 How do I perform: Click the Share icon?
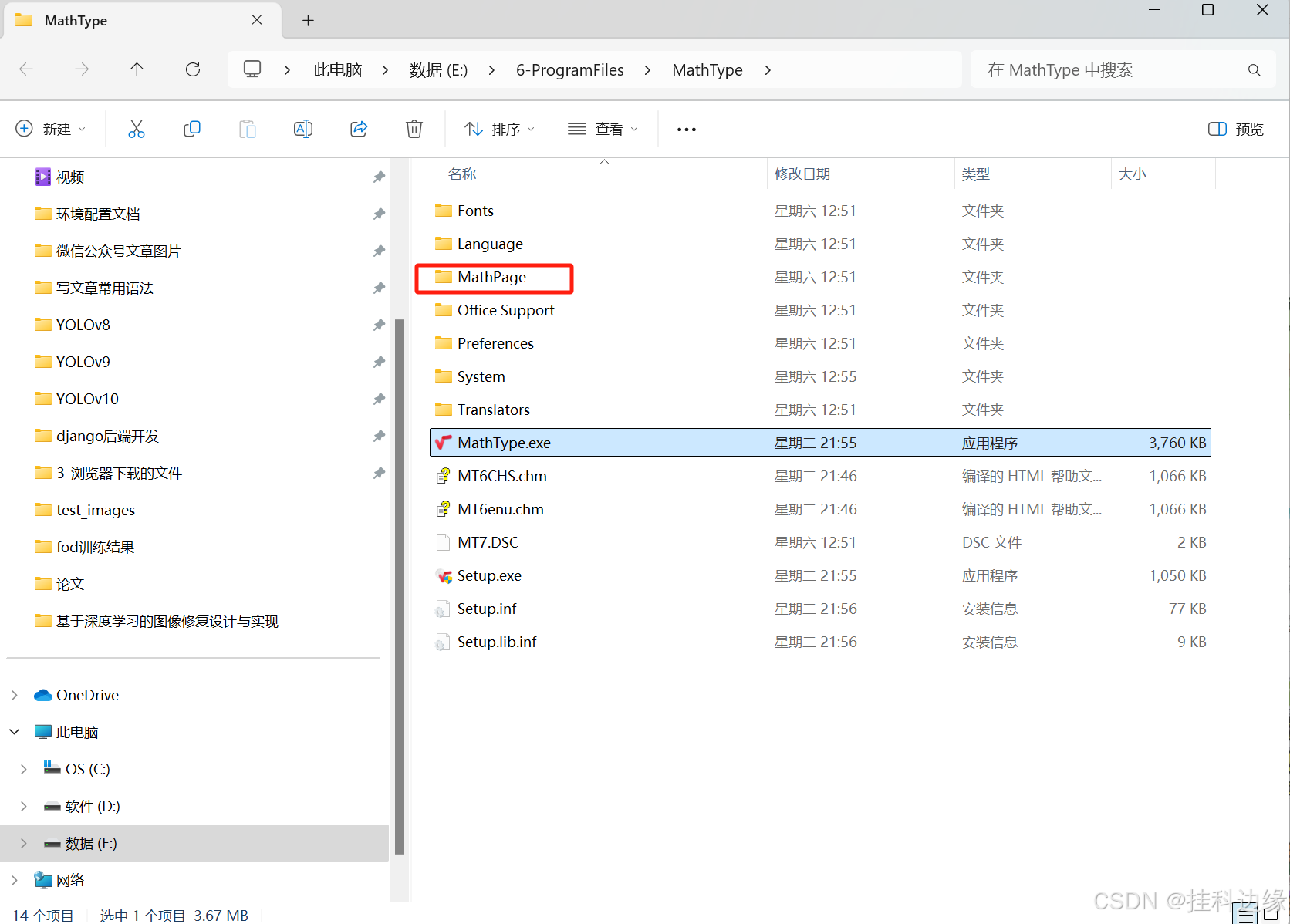point(359,129)
